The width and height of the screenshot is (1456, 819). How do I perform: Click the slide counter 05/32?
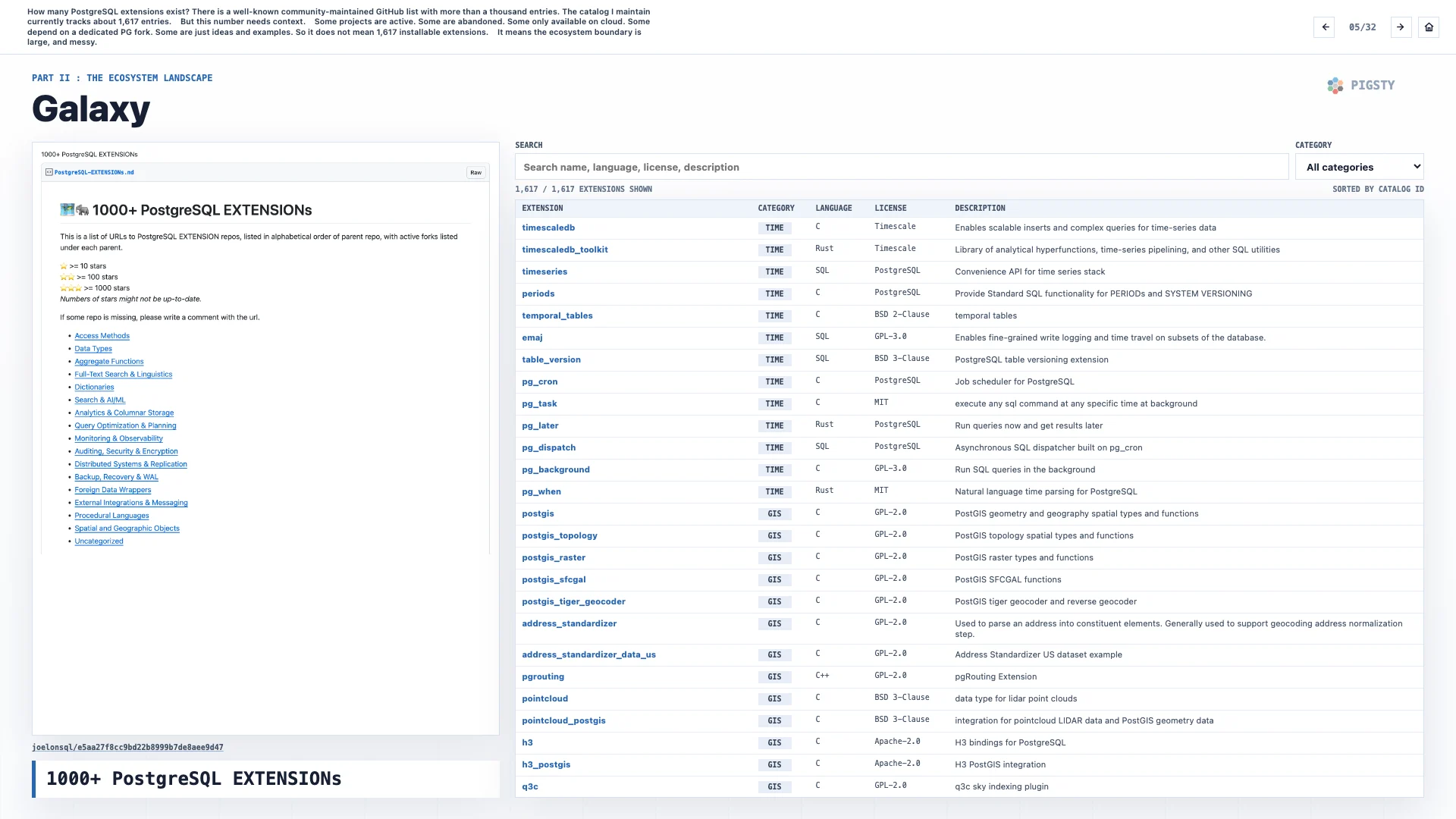1362,27
